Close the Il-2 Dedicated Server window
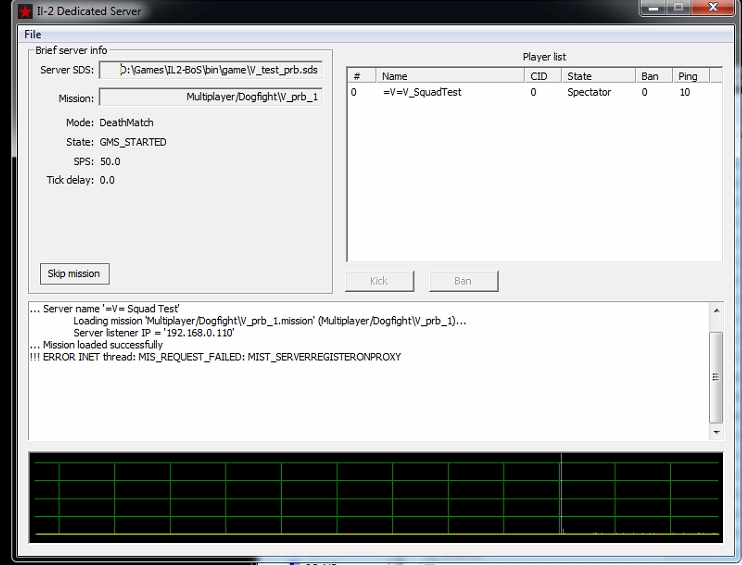The width and height of the screenshot is (742, 565). tap(713, 8)
